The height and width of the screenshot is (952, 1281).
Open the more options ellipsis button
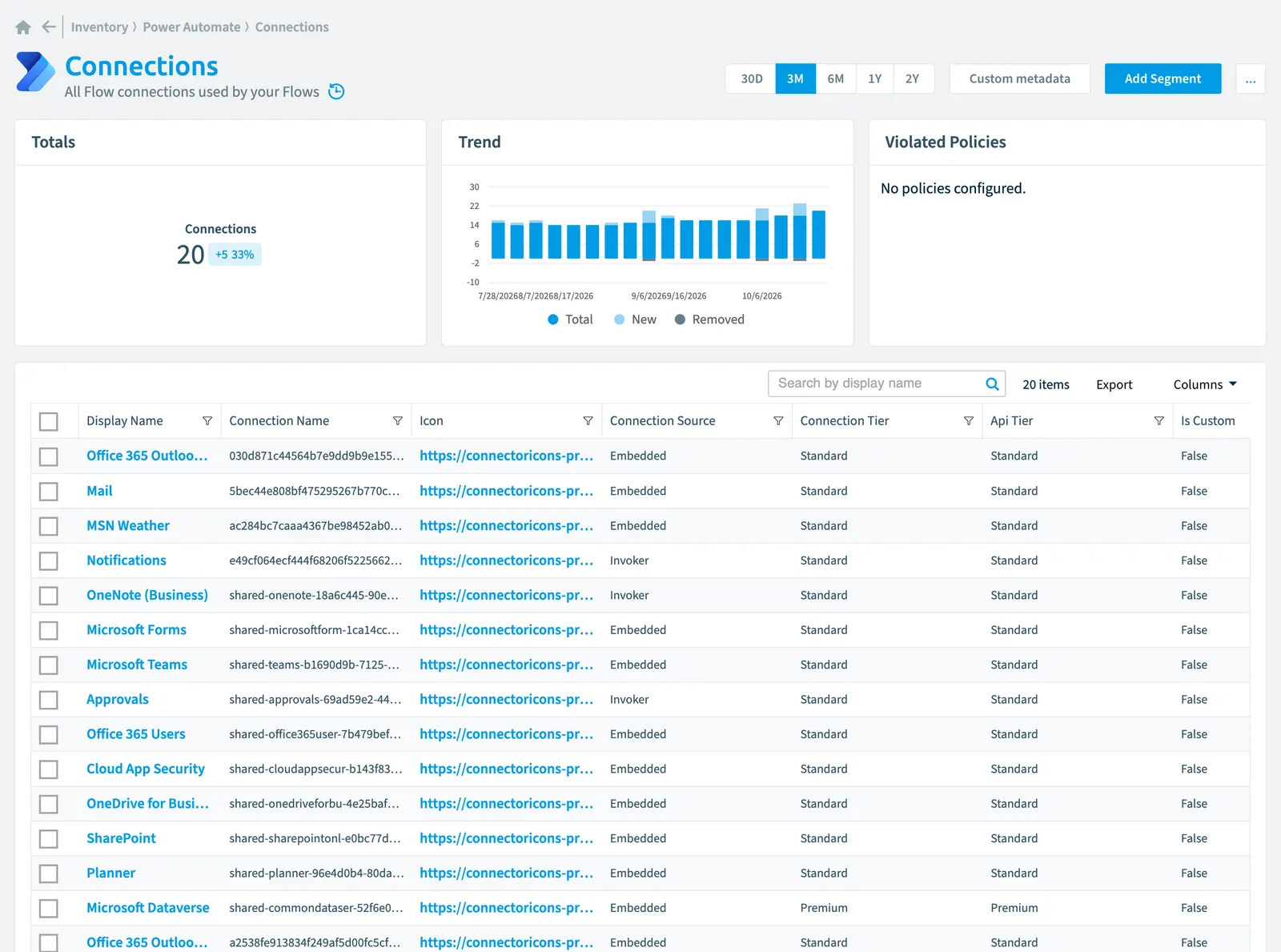coord(1251,79)
